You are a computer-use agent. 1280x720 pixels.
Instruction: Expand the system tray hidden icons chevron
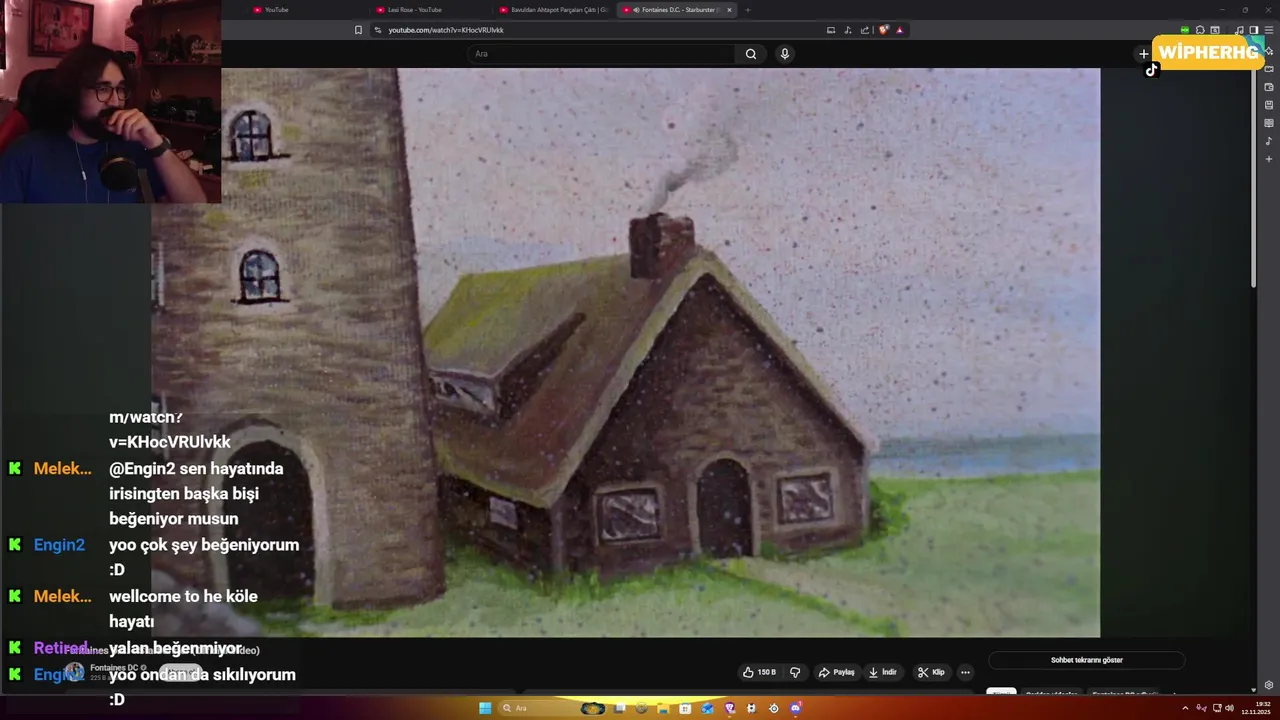[x=1185, y=708]
